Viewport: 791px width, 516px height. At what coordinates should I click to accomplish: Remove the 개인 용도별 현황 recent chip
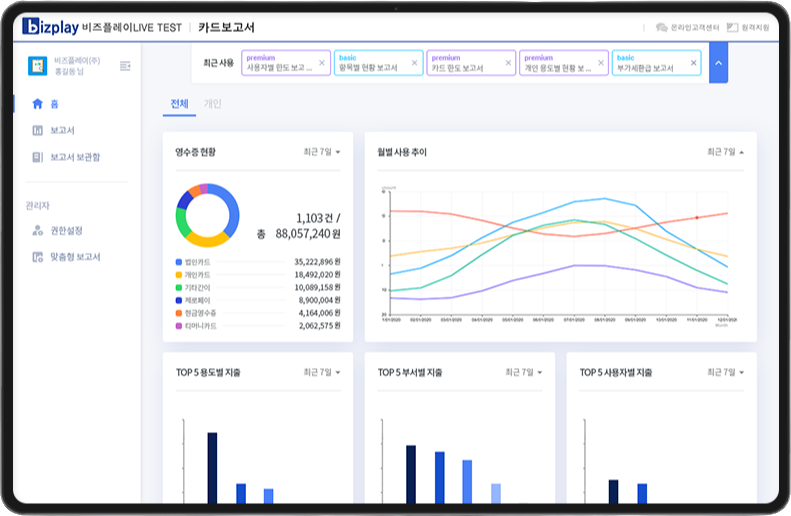[601, 63]
